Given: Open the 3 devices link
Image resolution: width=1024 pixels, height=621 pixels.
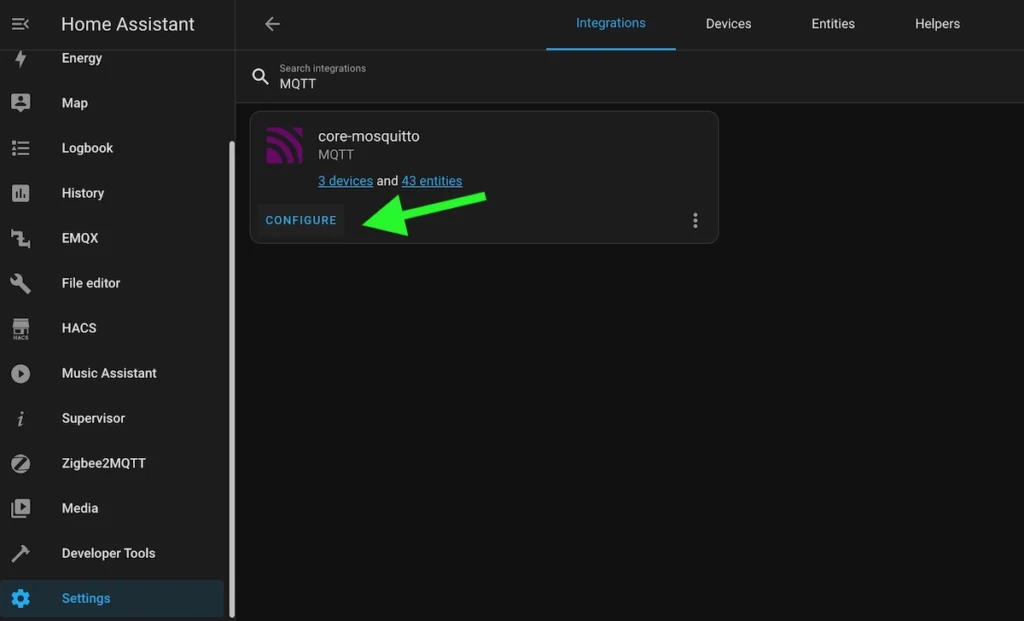Looking at the screenshot, I should [345, 181].
